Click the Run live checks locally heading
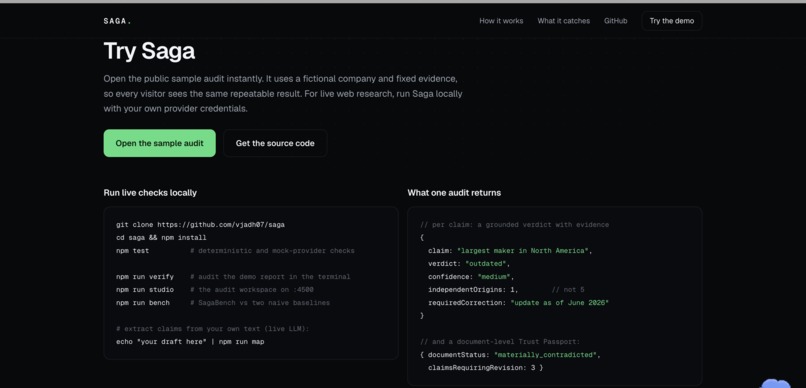This screenshot has height=388, width=806. (150, 193)
